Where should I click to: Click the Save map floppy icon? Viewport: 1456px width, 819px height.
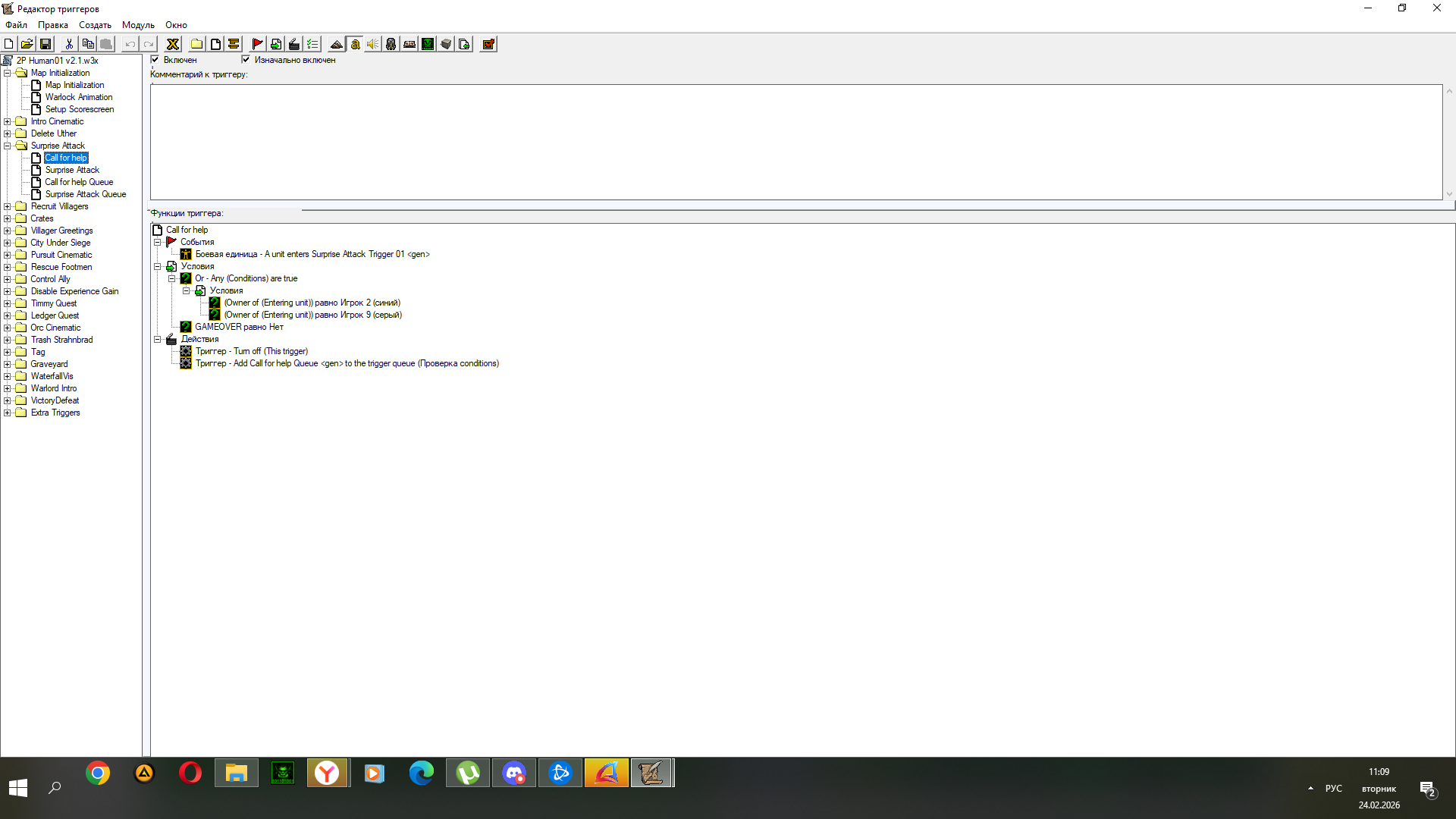(45, 44)
